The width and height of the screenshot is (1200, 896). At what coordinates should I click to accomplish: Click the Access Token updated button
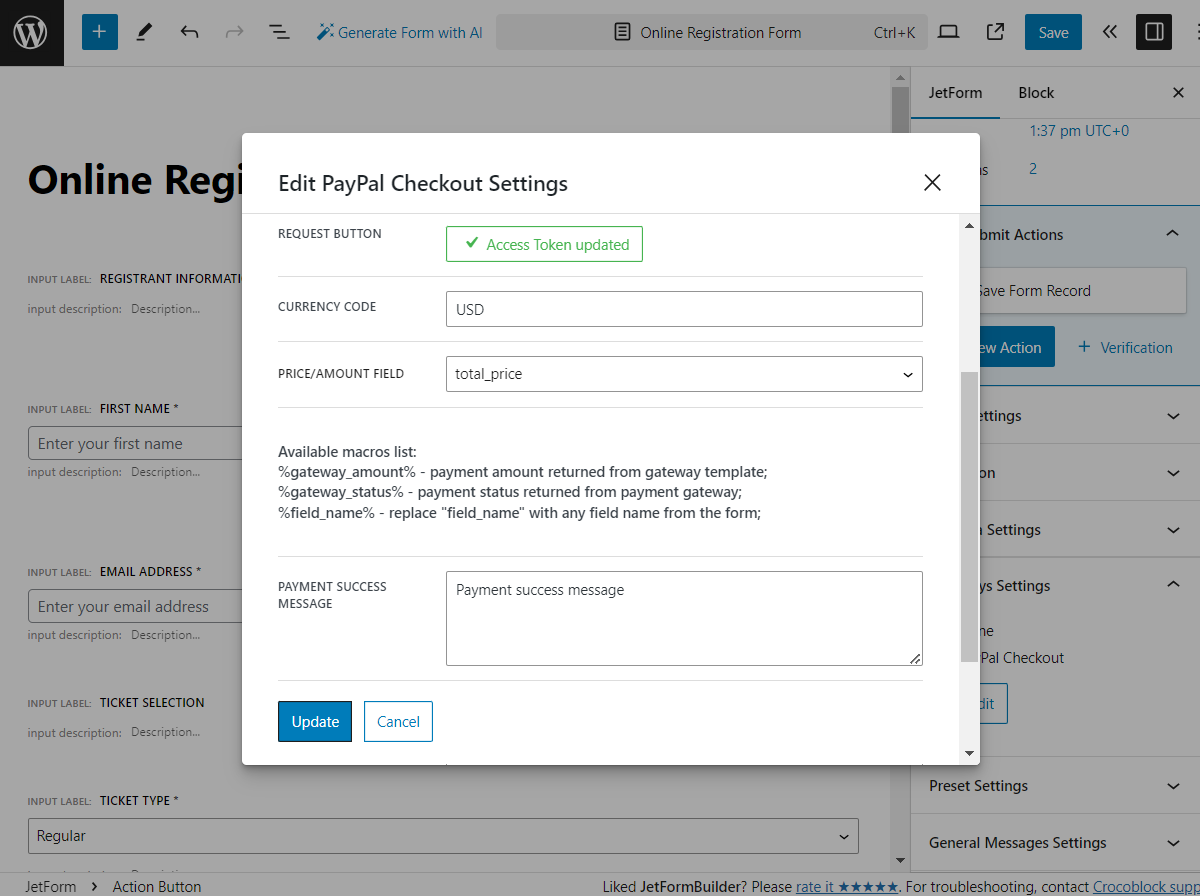tap(544, 244)
